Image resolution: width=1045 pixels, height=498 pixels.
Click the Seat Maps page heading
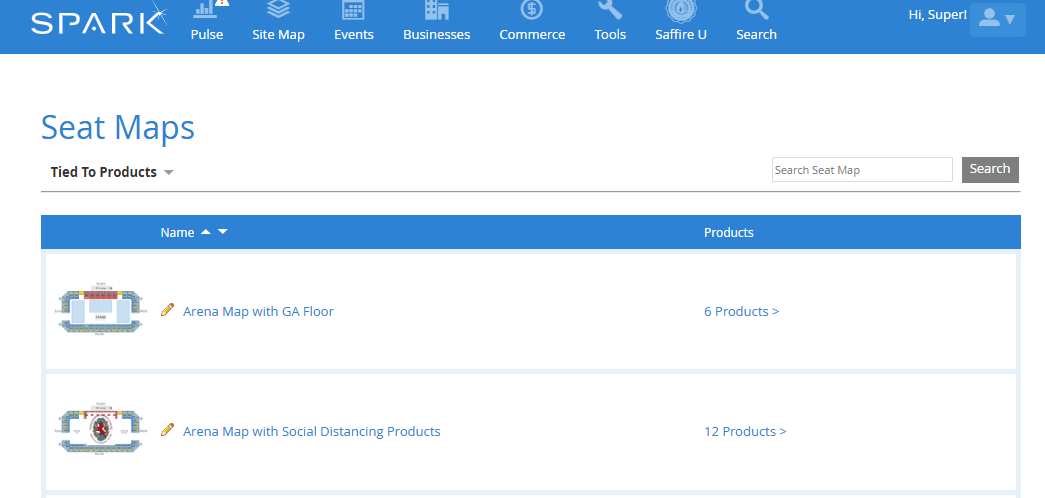118,127
